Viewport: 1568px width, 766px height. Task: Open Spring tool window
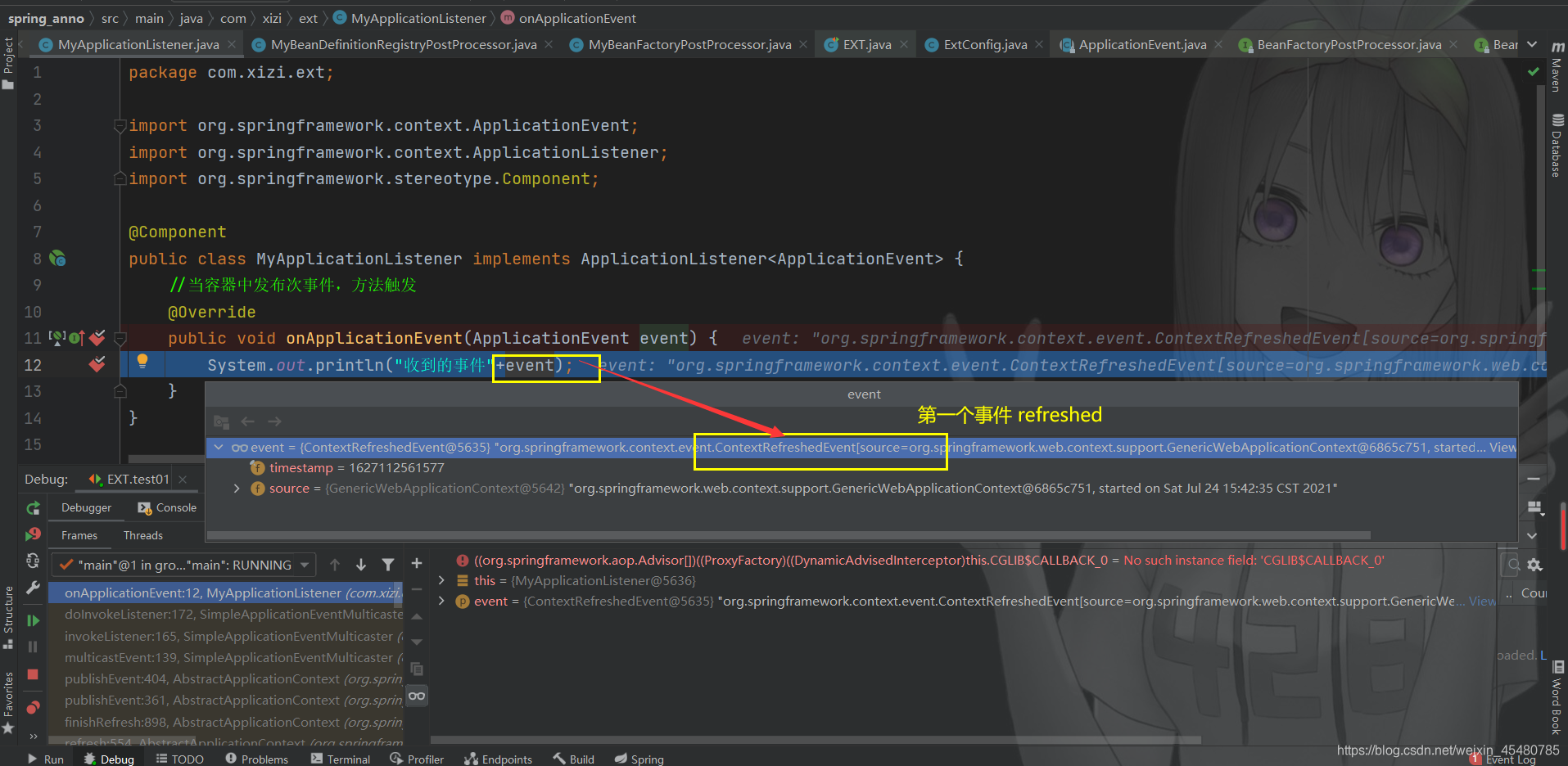[639, 759]
